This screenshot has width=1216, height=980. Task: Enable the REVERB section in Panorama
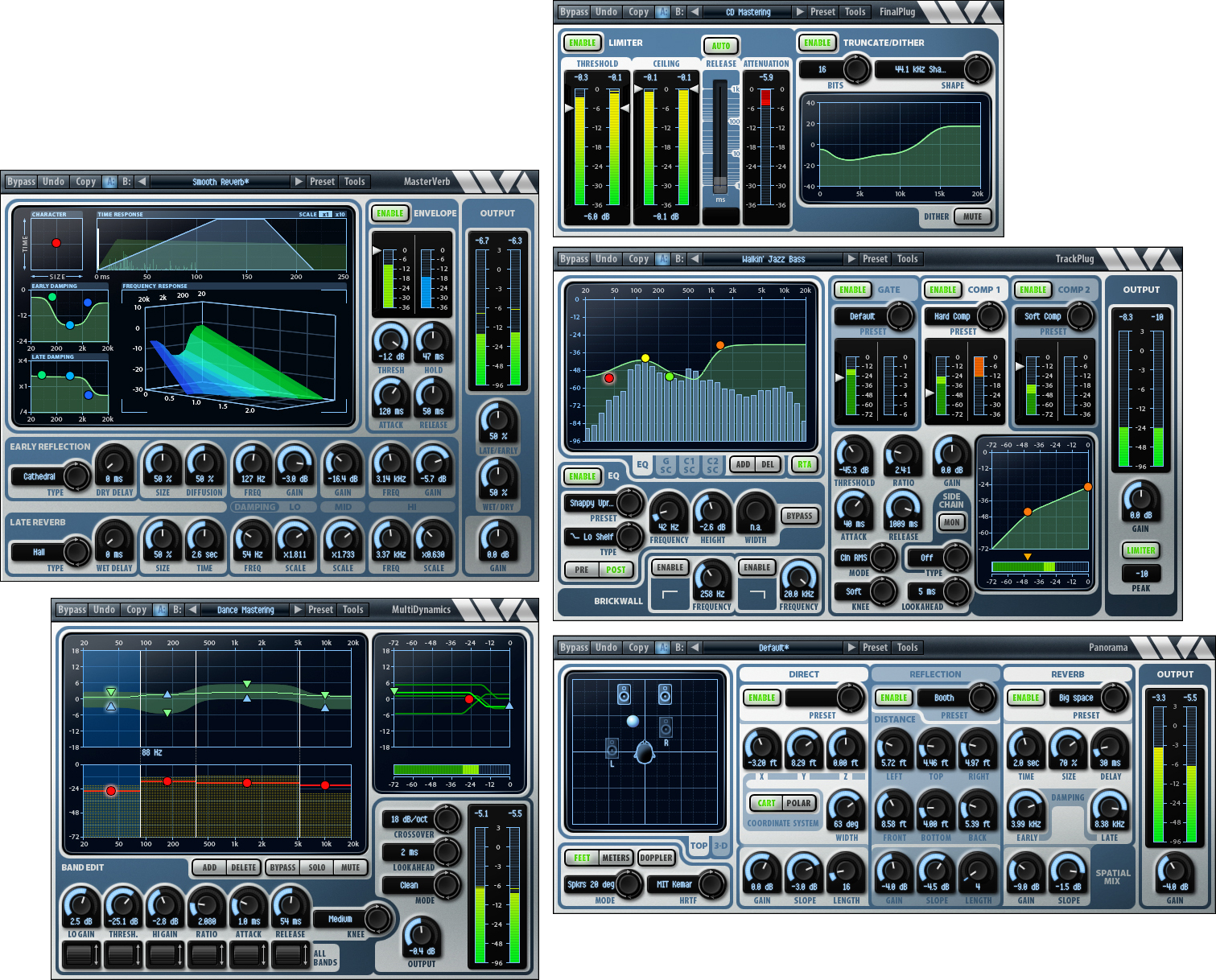[x=1025, y=698]
